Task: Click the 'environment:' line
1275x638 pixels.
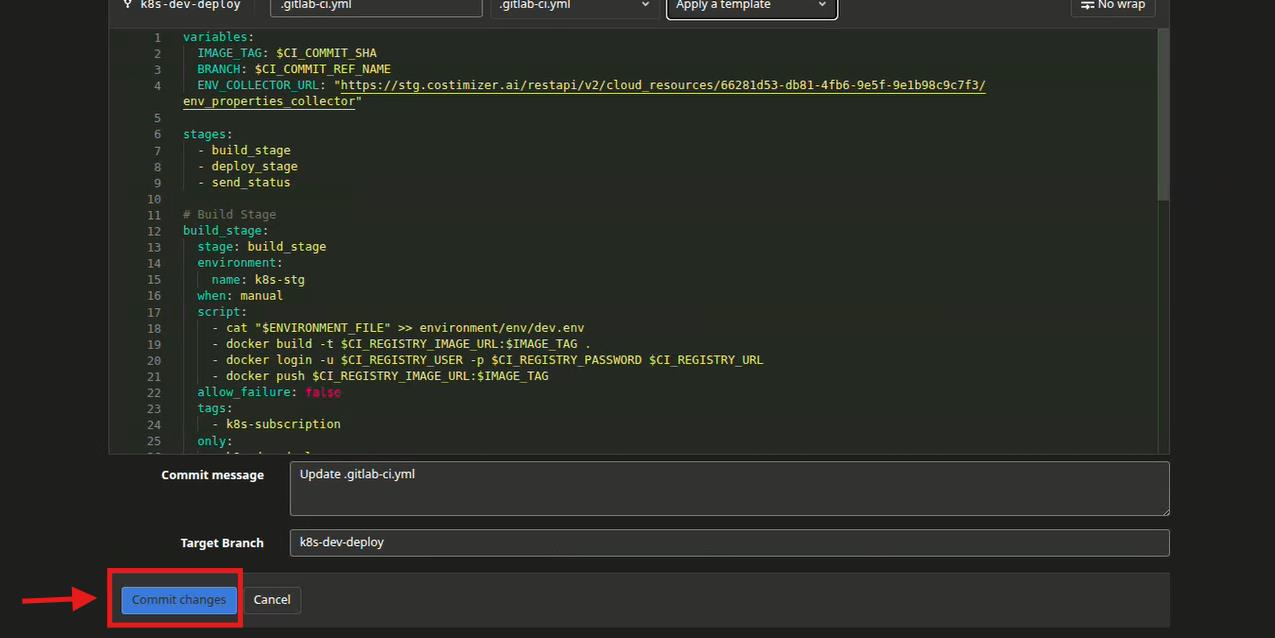Action: click(x=240, y=263)
